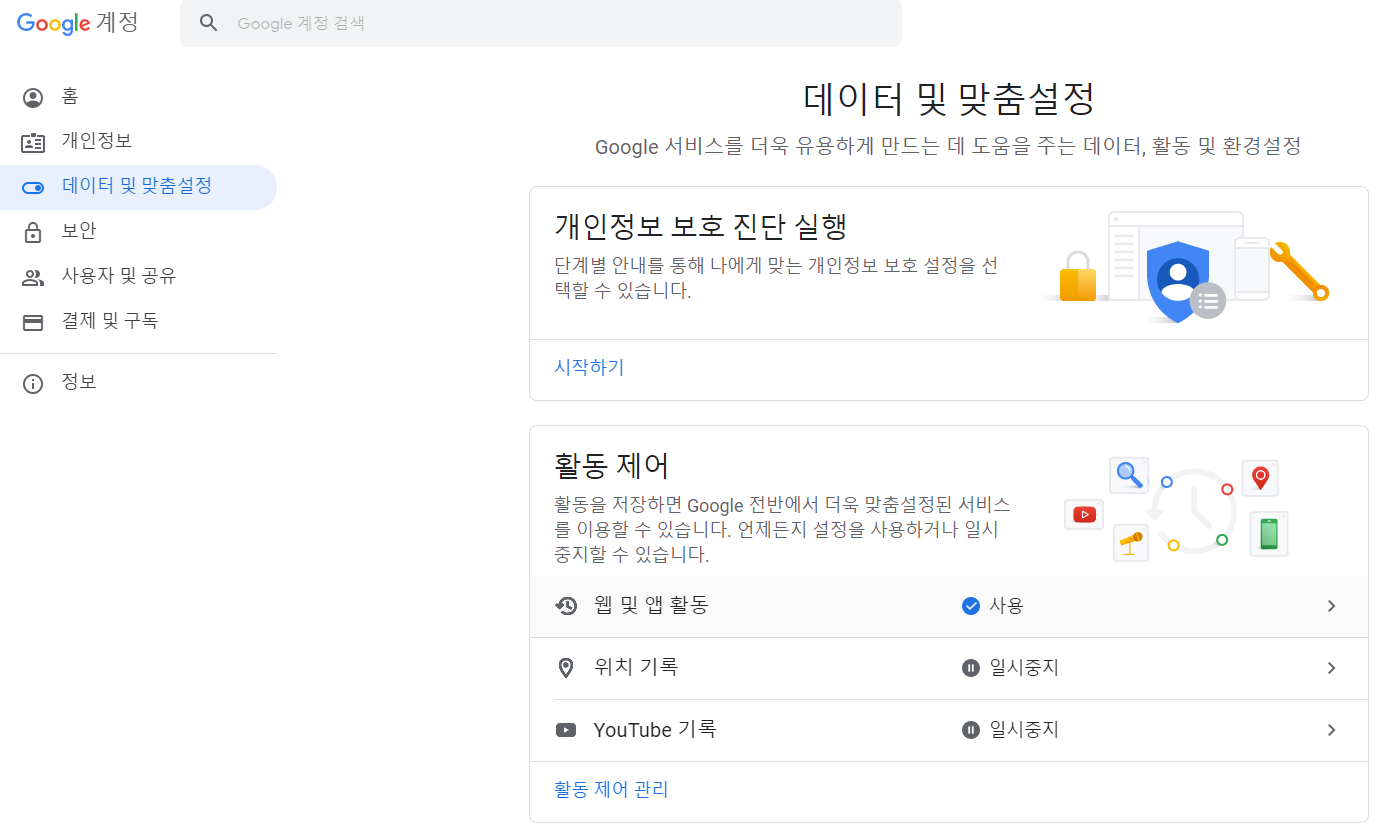The image size is (1392, 826).
Task: Expand 위치 기록 chevron arrow
Action: pyautogui.click(x=1331, y=668)
